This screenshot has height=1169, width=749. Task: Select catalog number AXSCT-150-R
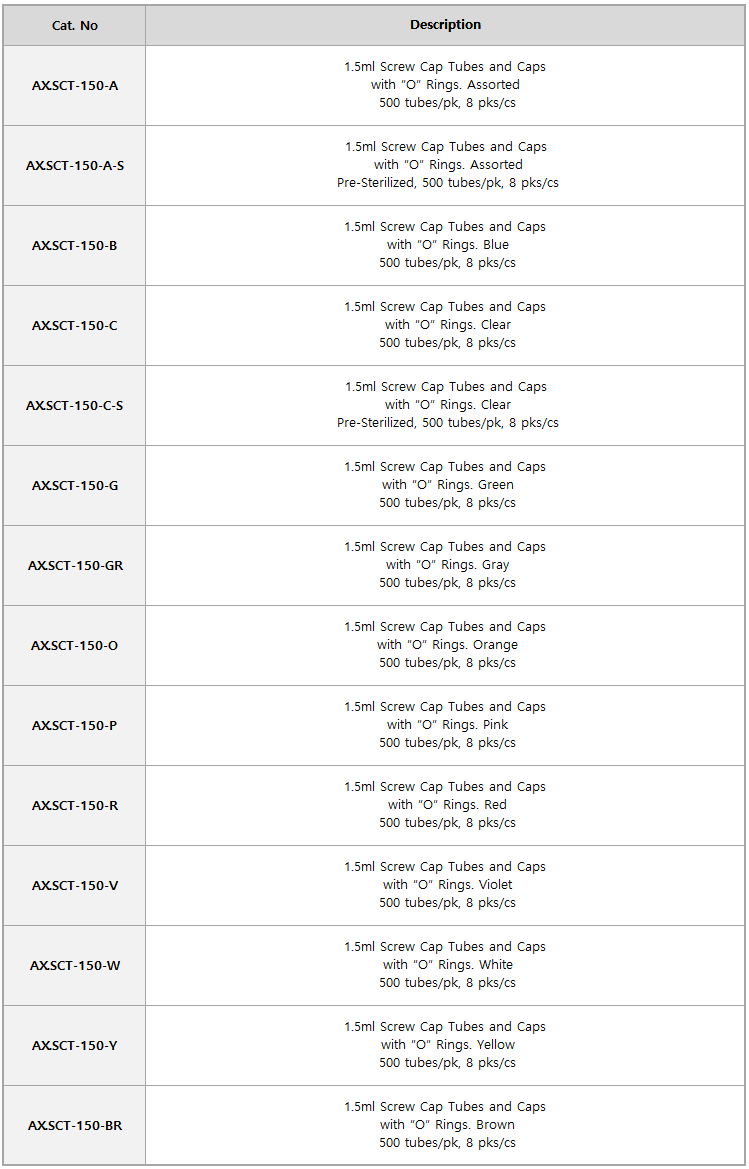coord(75,805)
